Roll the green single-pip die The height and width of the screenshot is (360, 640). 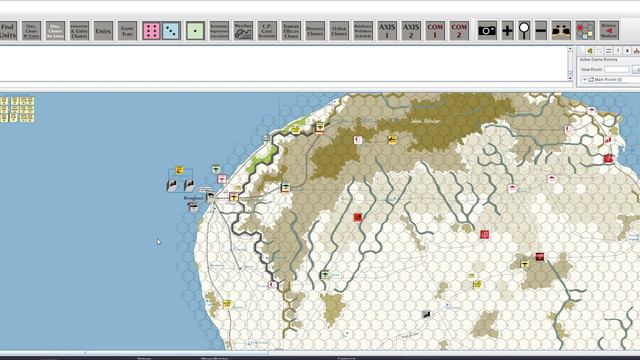(x=195, y=31)
